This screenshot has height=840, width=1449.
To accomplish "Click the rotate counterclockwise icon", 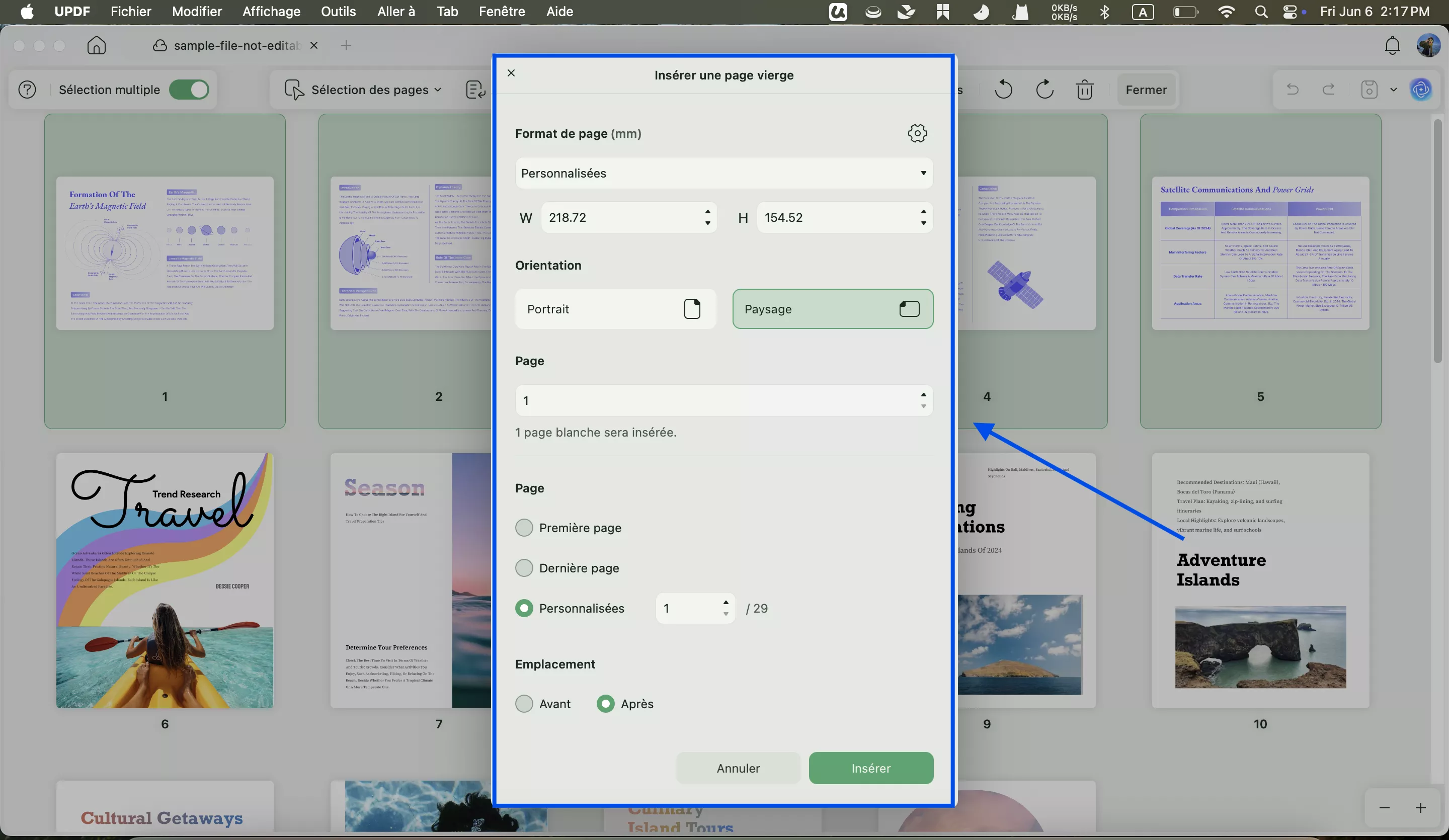I will coord(1003,90).
